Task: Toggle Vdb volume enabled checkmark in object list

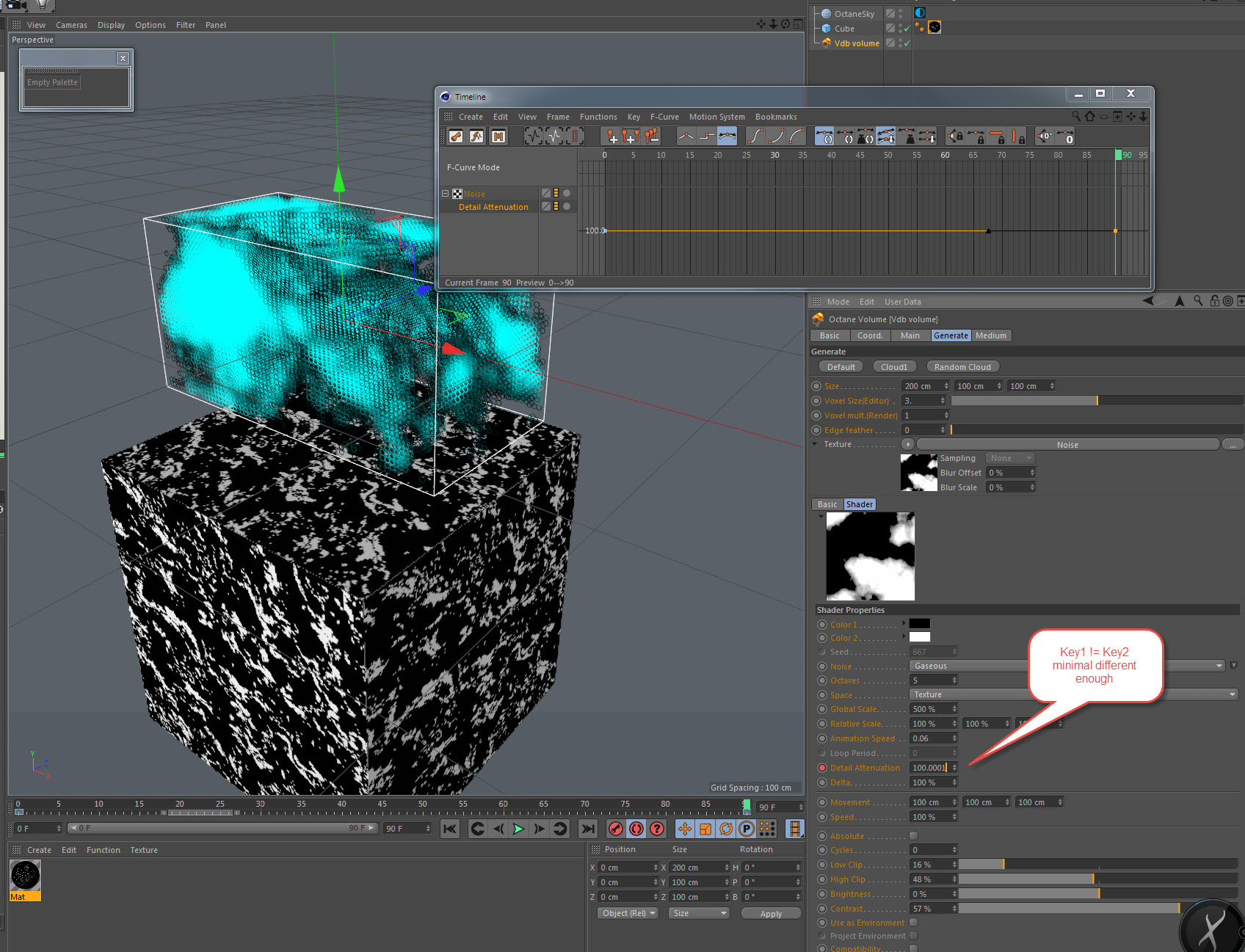Action: (907, 43)
